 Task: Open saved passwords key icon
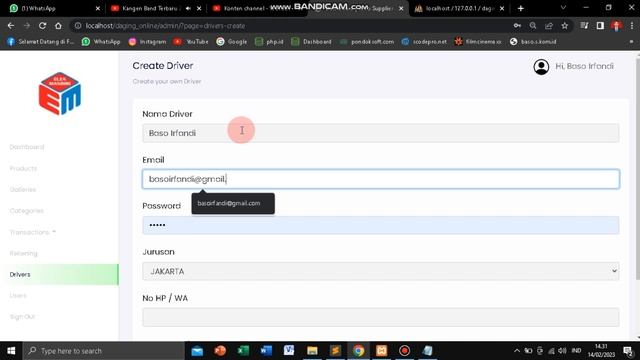(x=517, y=26)
